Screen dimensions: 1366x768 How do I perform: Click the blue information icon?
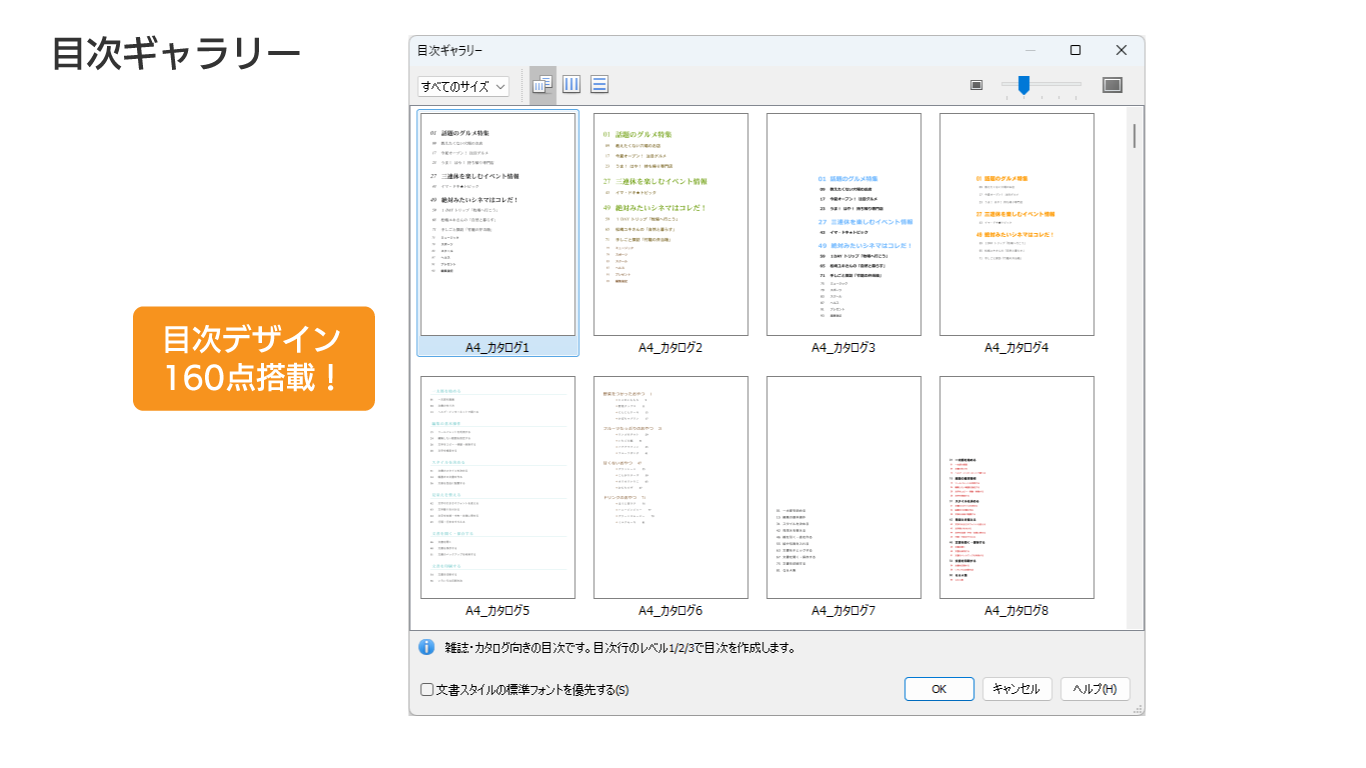[x=427, y=647]
